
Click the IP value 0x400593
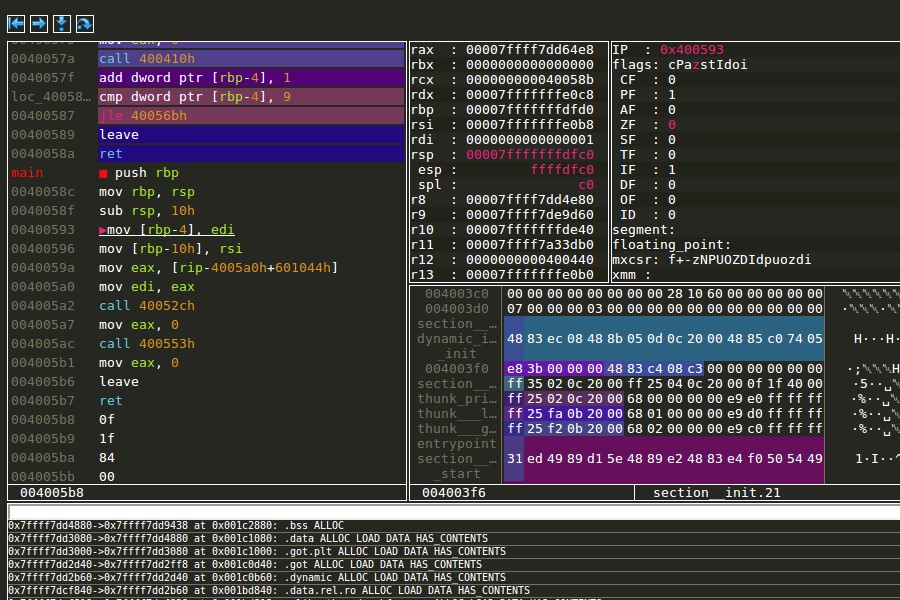pos(692,50)
